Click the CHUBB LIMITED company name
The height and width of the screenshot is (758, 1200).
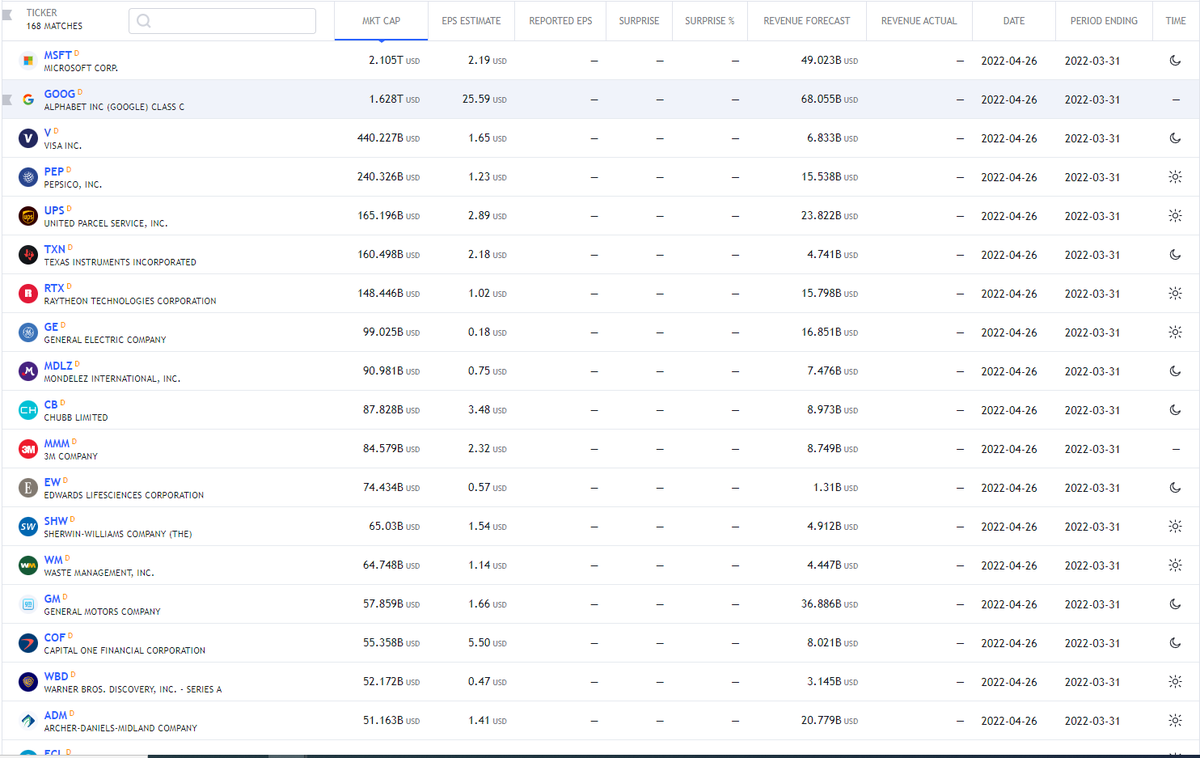(x=76, y=418)
